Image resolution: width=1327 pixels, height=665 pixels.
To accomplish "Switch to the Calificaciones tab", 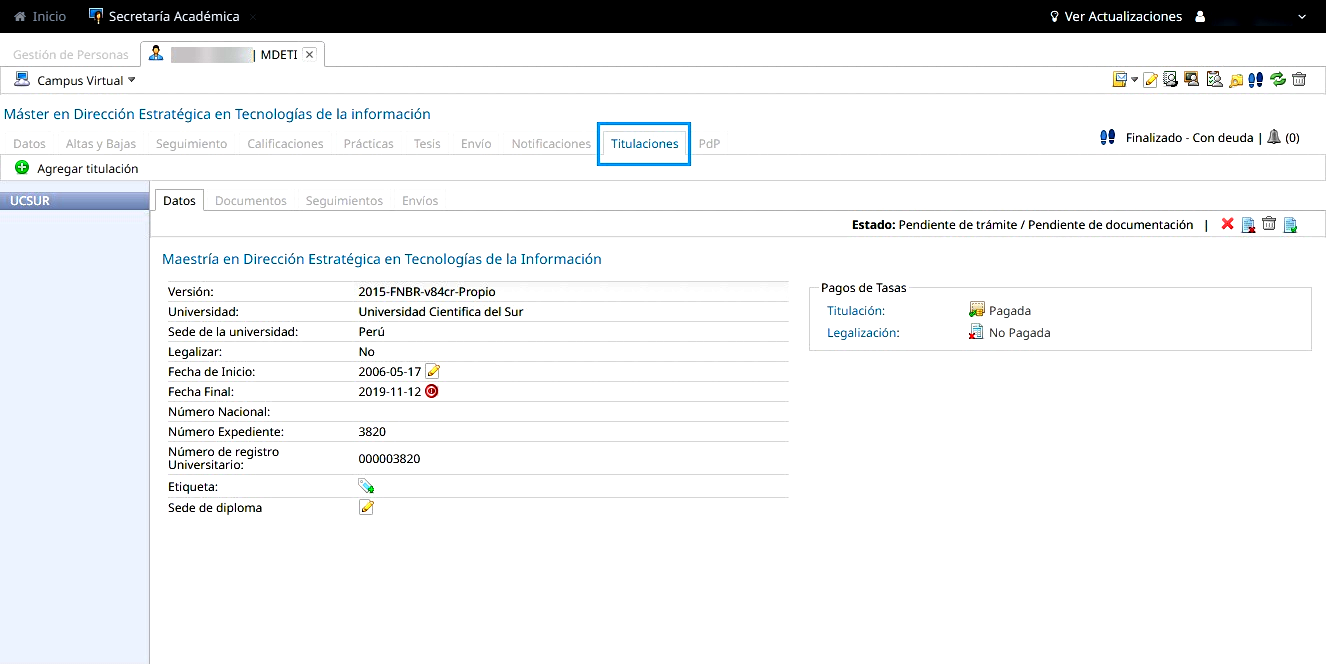I will tap(285, 144).
